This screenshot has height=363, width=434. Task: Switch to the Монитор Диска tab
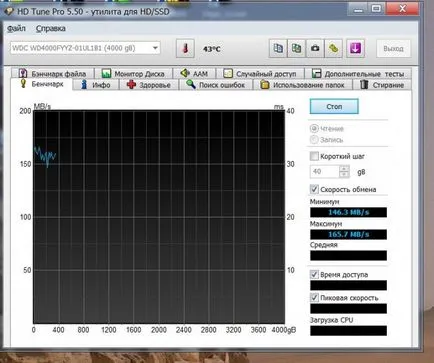[x=133, y=73]
